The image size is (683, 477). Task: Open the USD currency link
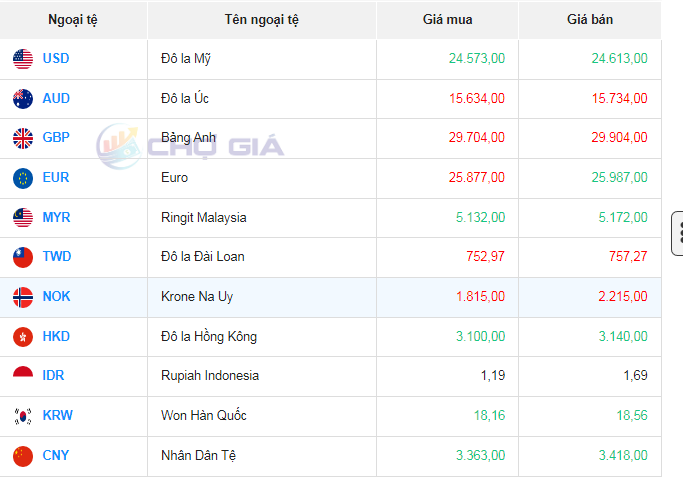[x=56, y=59]
